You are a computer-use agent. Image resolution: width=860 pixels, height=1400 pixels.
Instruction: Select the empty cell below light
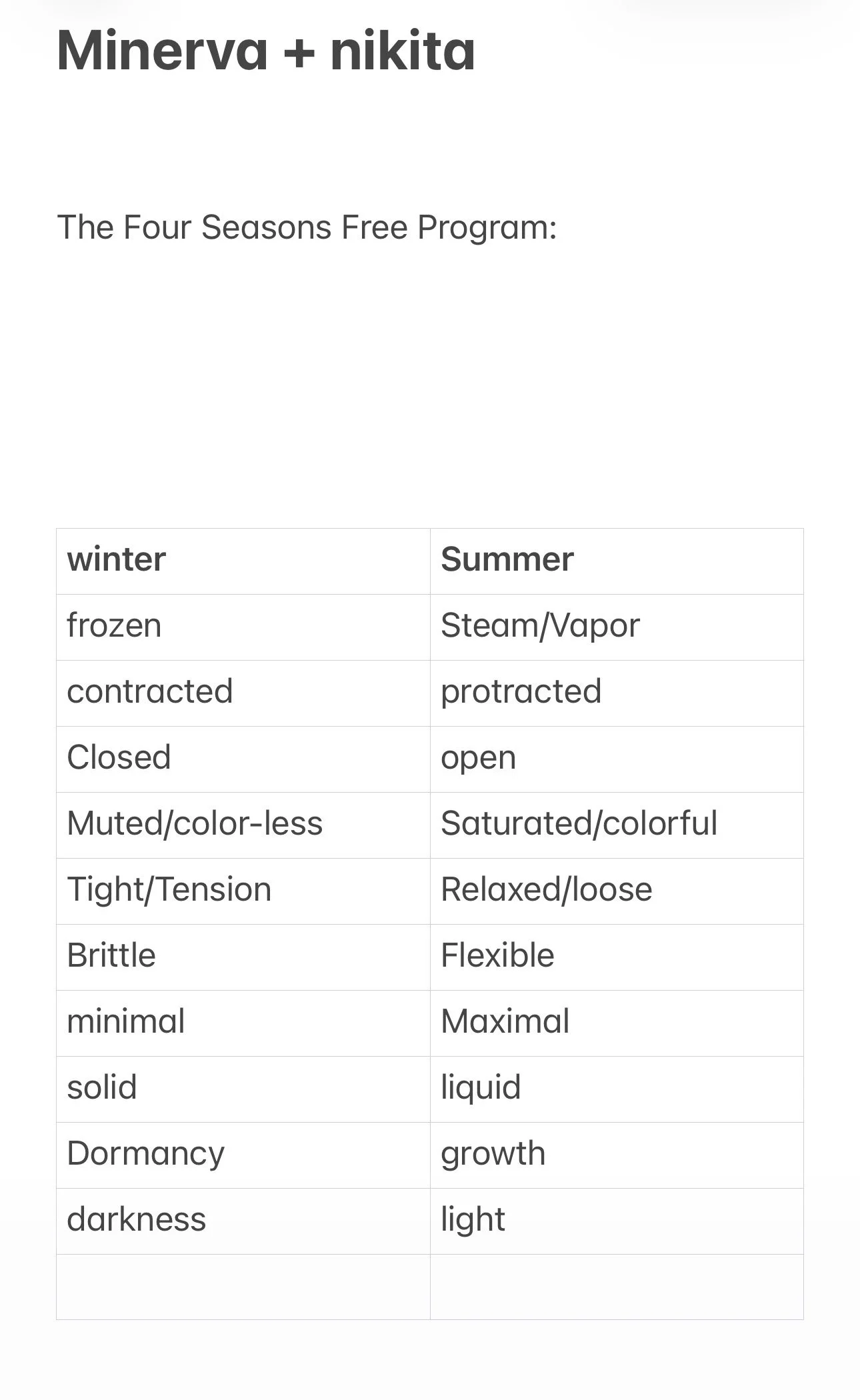point(617,1287)
